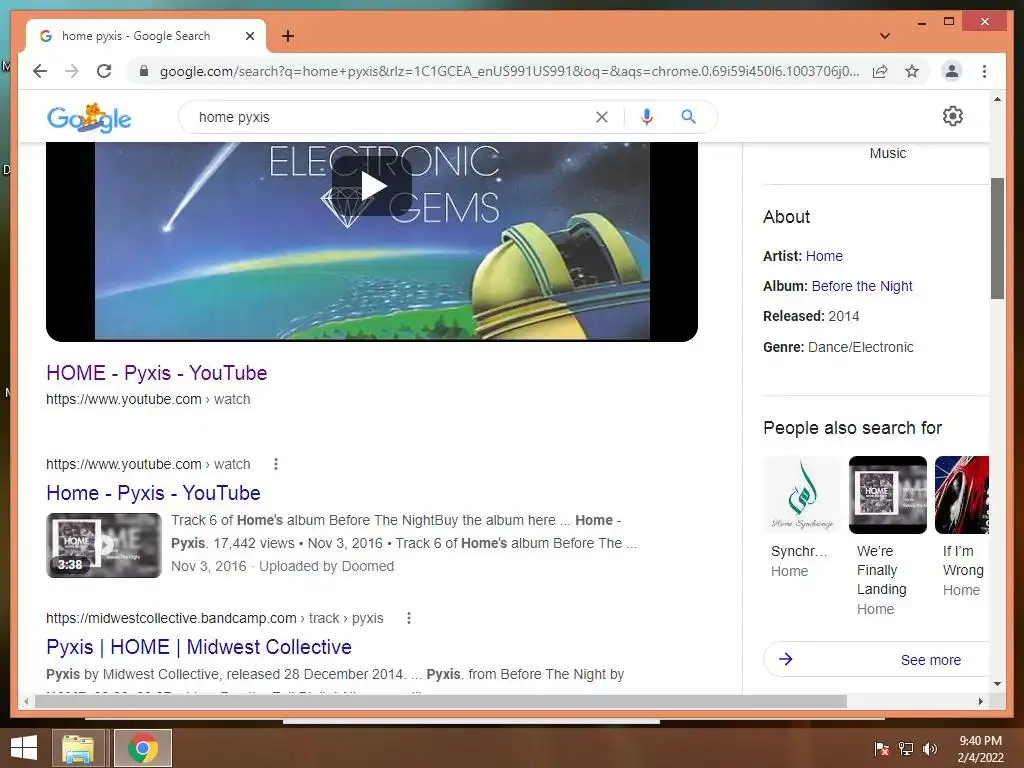Open album link 'Before the Night'

coord(862,286)
